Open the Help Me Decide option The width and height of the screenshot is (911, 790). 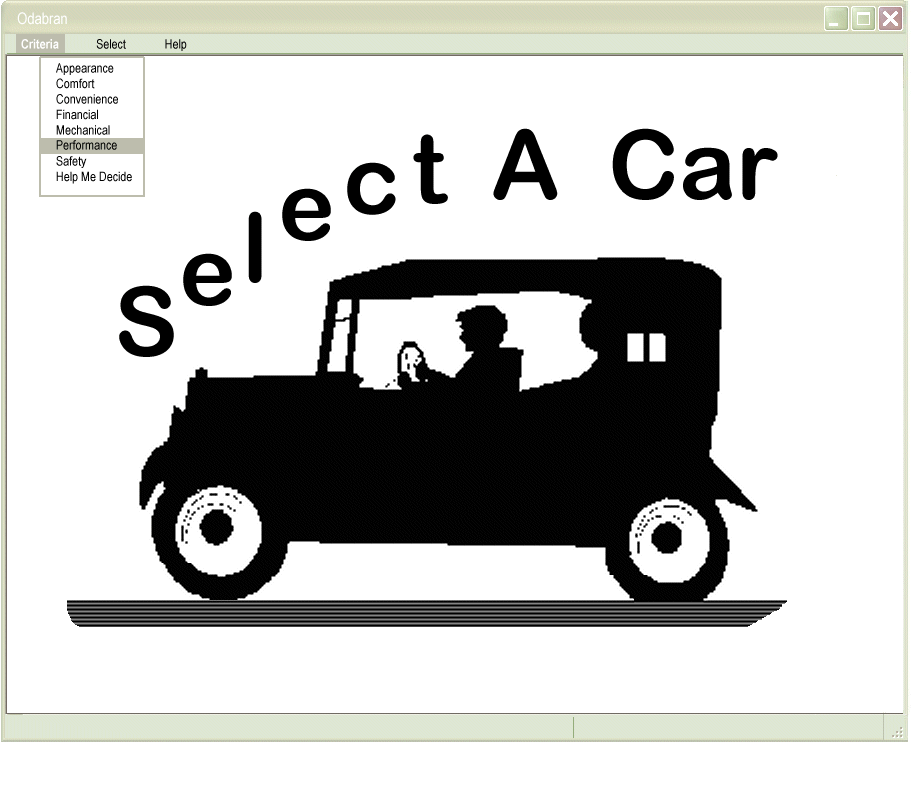[x=94, y=177]
